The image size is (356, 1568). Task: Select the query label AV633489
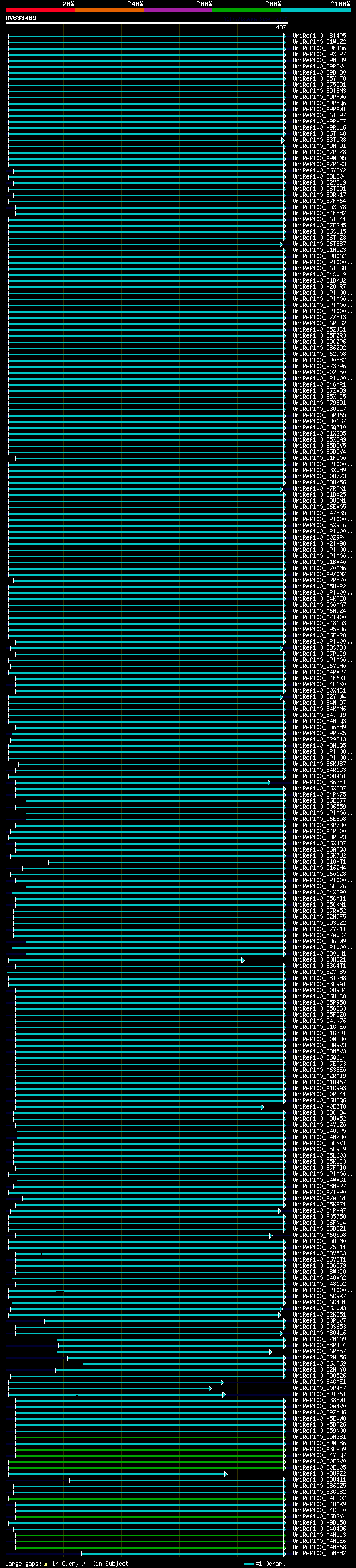click(x=21, y=18)
